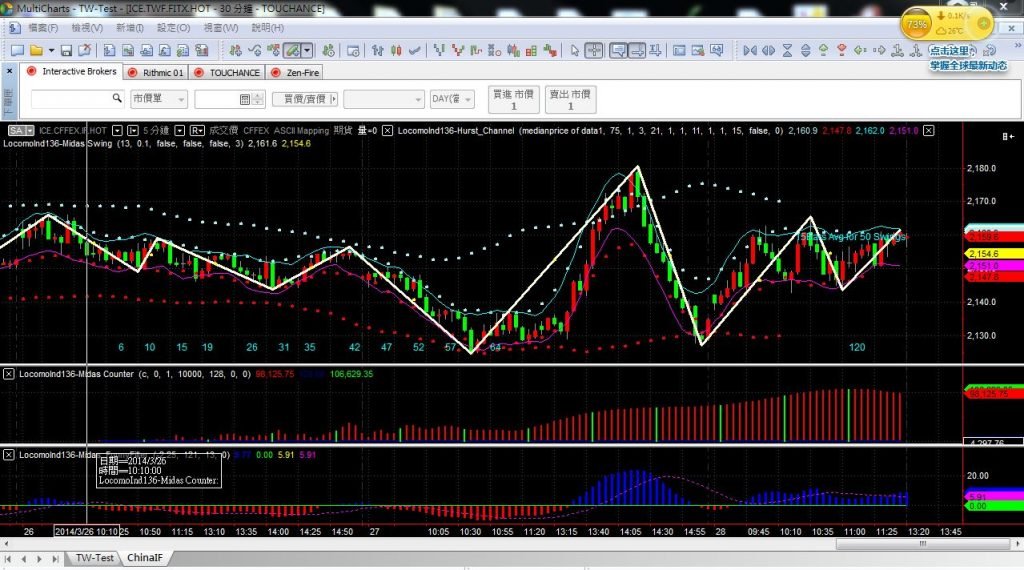Switch chart style to line-on-close icon
Viewport: 1024px width, 570px height.
coord(414,50)
